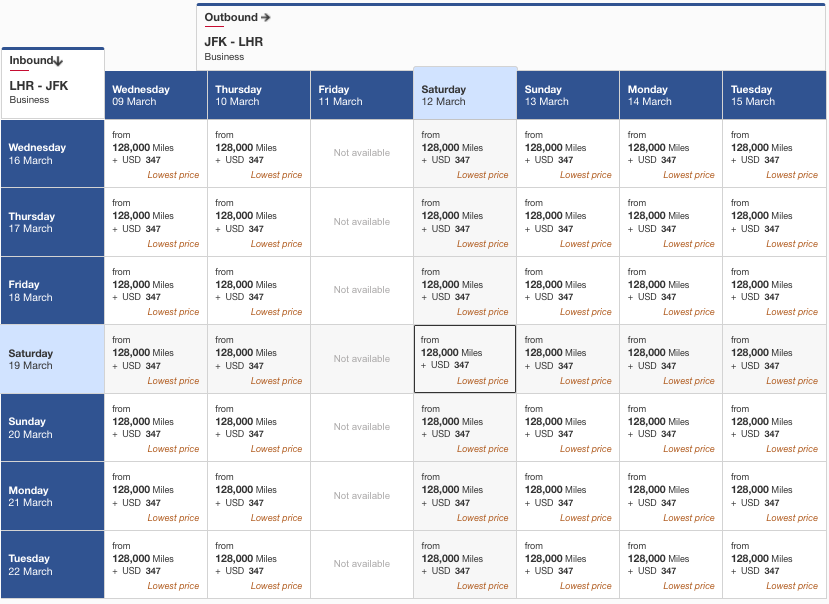This screenshot has width=829, height=604.
Task: Pick fare for outbound 13 March, inbound 18 March
Action: [568, 291]
